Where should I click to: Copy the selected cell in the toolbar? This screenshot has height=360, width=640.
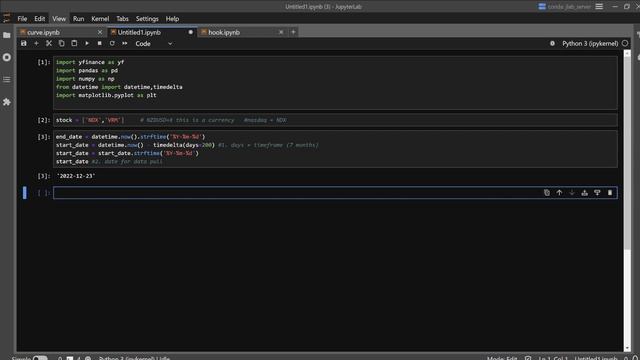coord(62,43)
